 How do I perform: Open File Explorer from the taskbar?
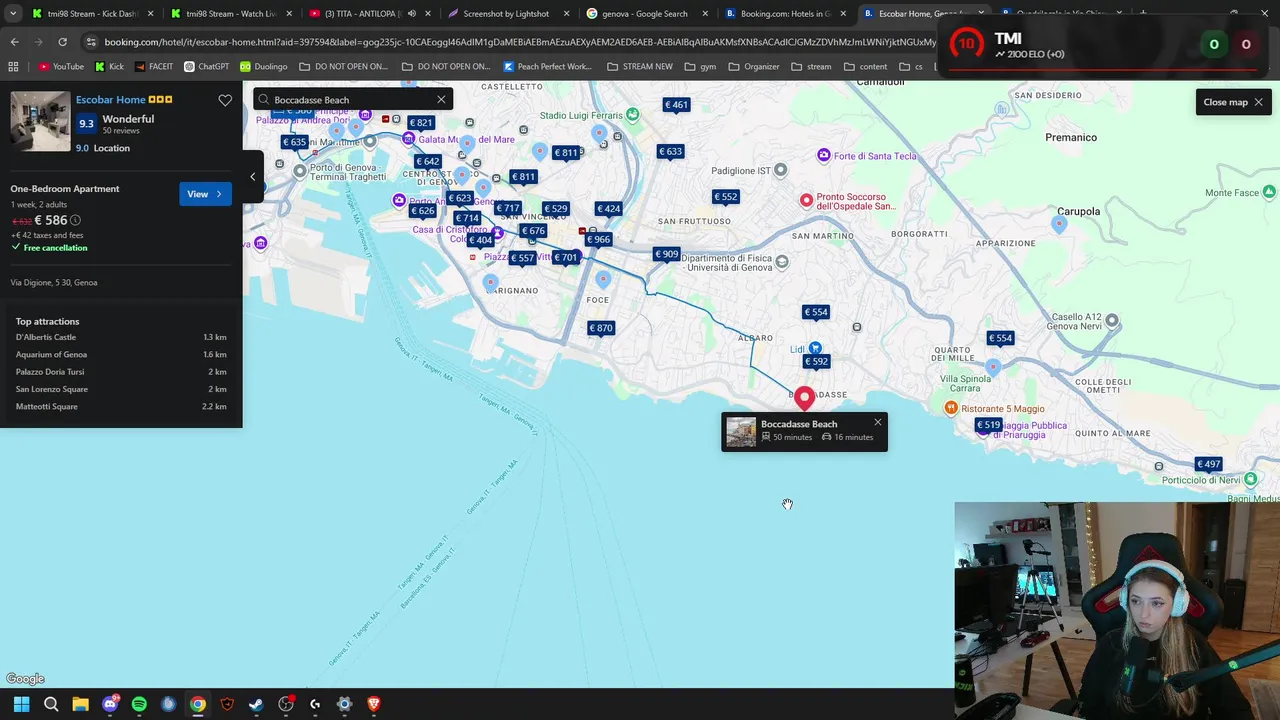(x=80, y=704)
